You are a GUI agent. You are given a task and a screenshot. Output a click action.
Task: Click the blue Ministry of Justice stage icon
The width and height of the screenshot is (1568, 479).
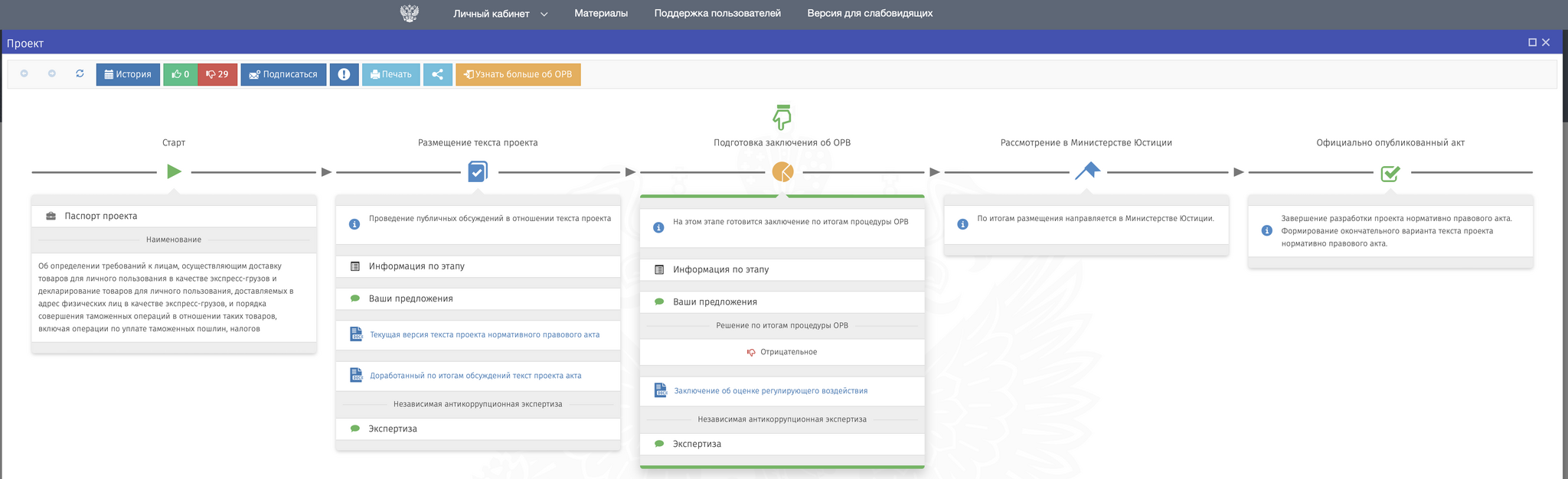1087,171
